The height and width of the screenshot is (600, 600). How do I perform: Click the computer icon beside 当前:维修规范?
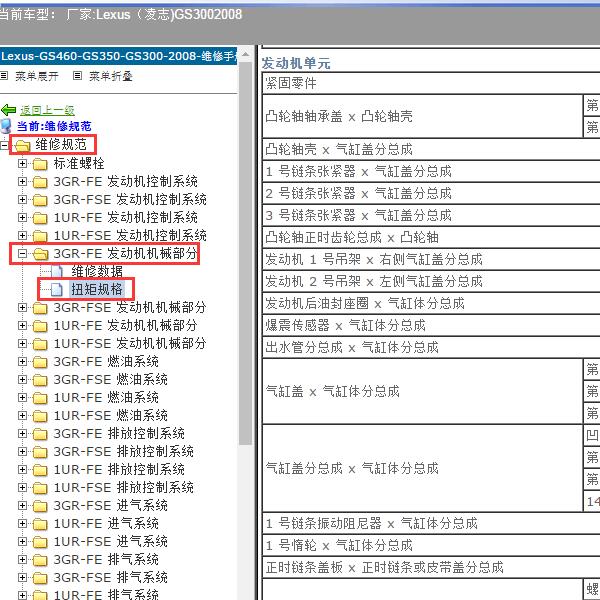click(x=6, y=126)
